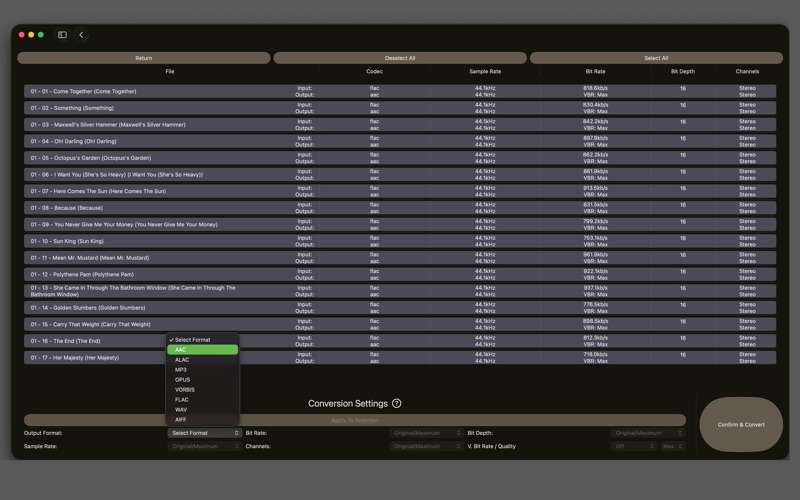Open the Channels dropdown
Screen dimensions: 800x500
tap(426, 446)
